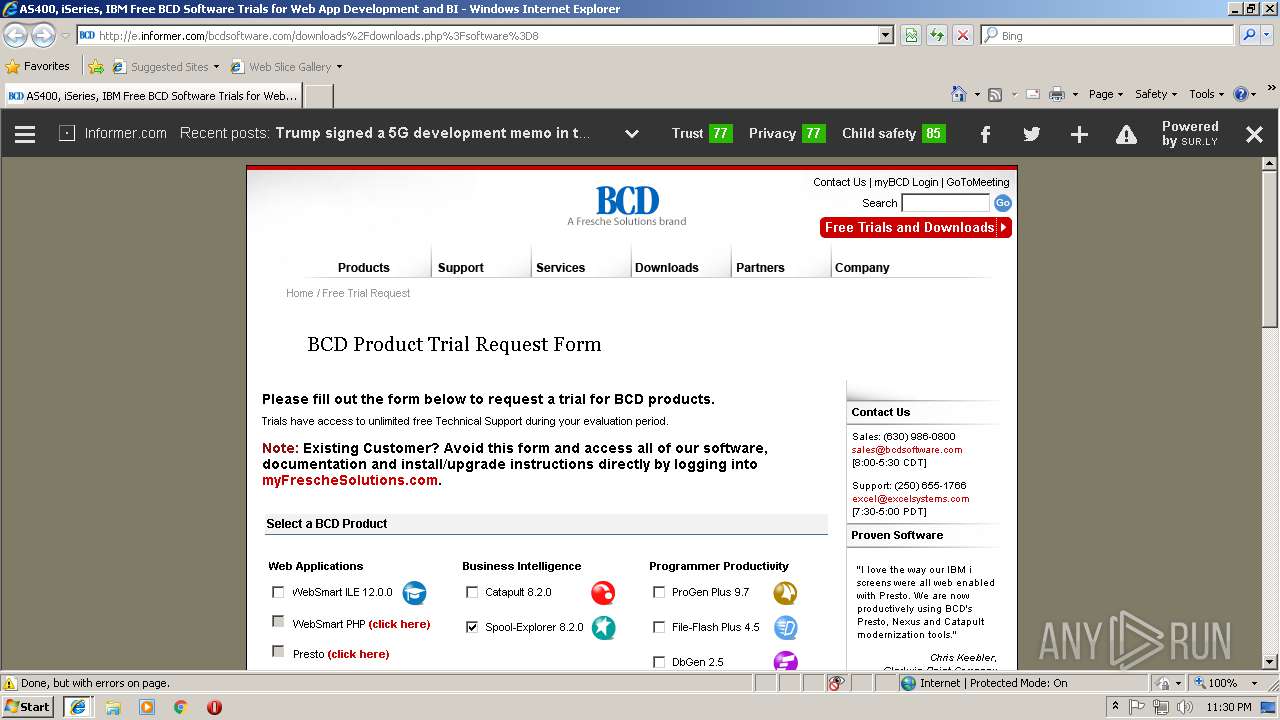The image size is (1280, 720).
Task: Check the WebSmart ILE 12.0.0 checkbox
Action: (x=278, y=592)
